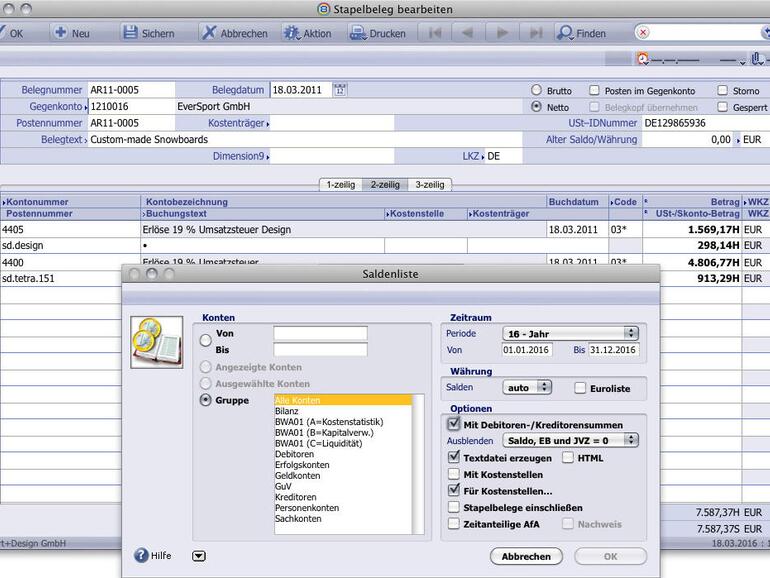Enable Zeitanteilige AfA checkbox
The image size is (770, 578).
pyautogui.click(x=454, y=523)
